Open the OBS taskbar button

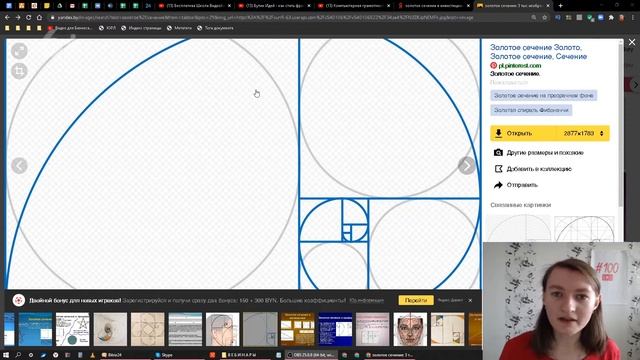(310, 355)
